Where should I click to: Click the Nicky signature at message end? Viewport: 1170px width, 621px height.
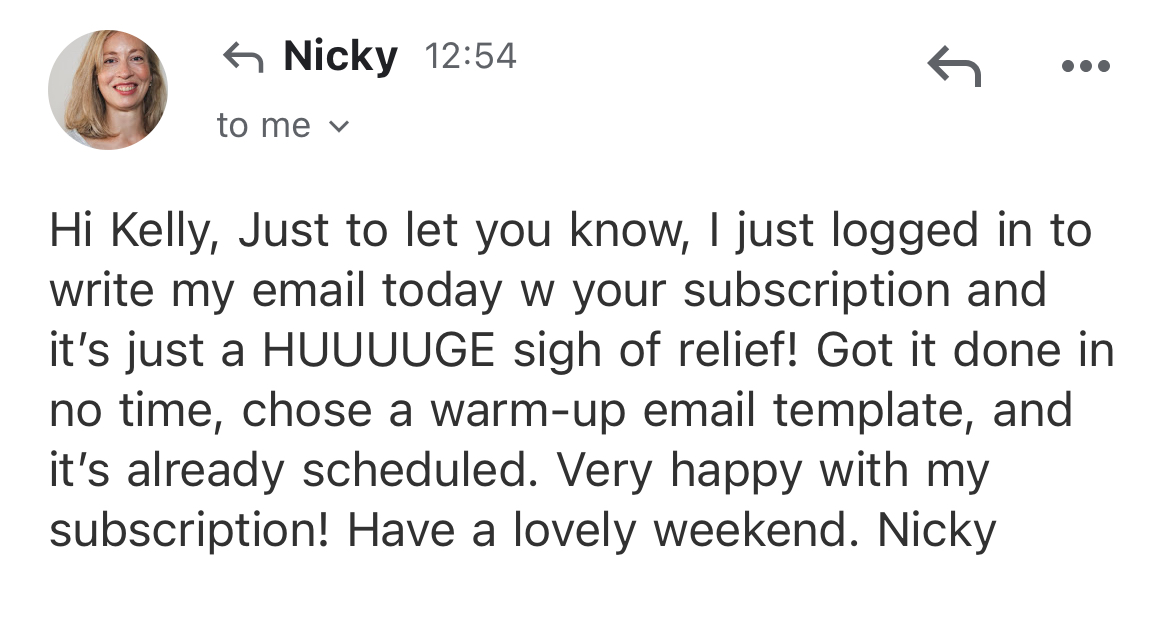click(x=936, y=531)
